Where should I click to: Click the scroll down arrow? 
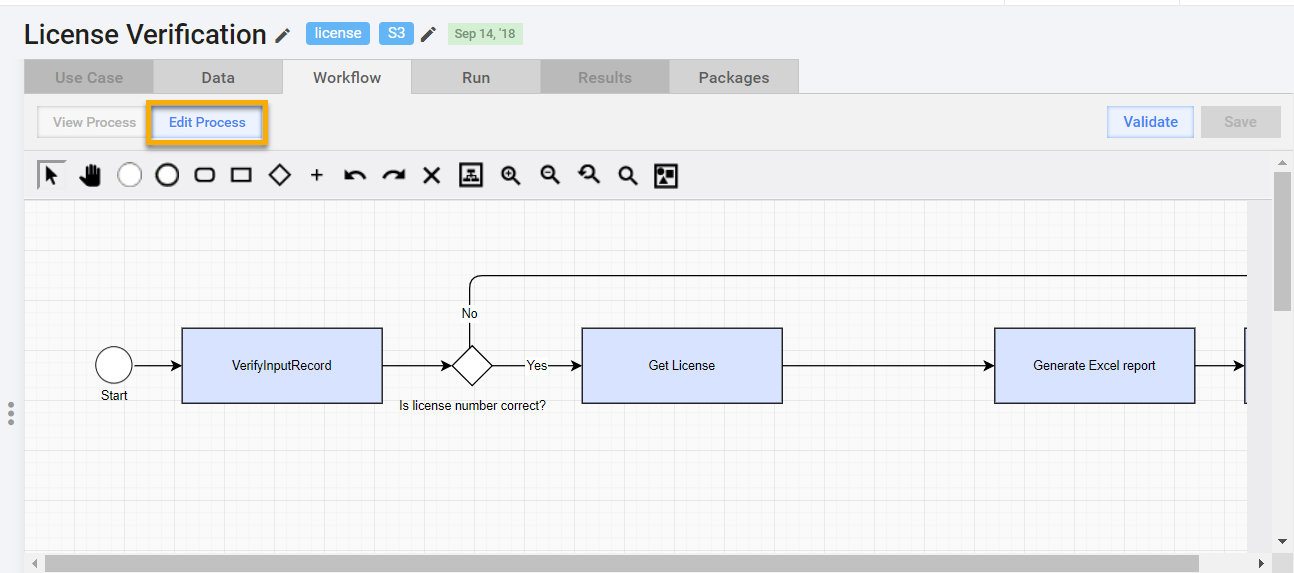tap(1283, 541)
